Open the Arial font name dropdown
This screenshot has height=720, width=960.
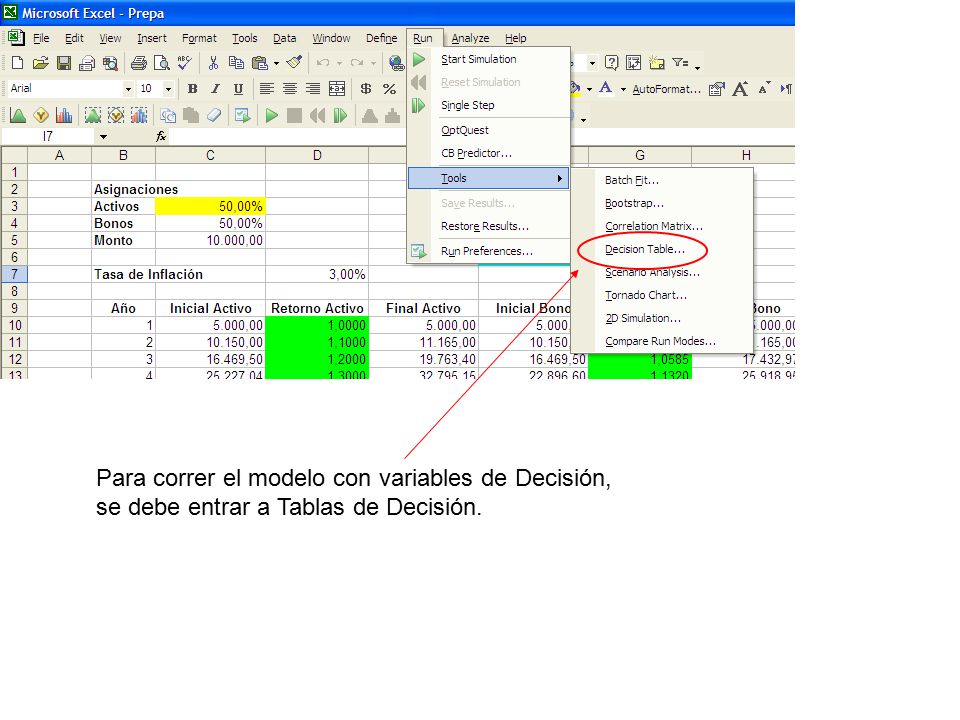point(128,89)
